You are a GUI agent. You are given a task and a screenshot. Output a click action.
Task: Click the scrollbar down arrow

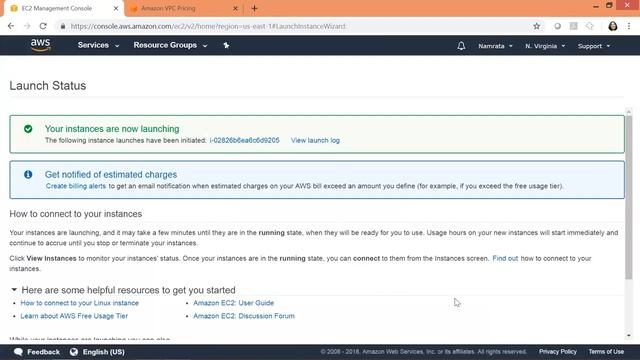pyautogui.click(x=629, y=336)
